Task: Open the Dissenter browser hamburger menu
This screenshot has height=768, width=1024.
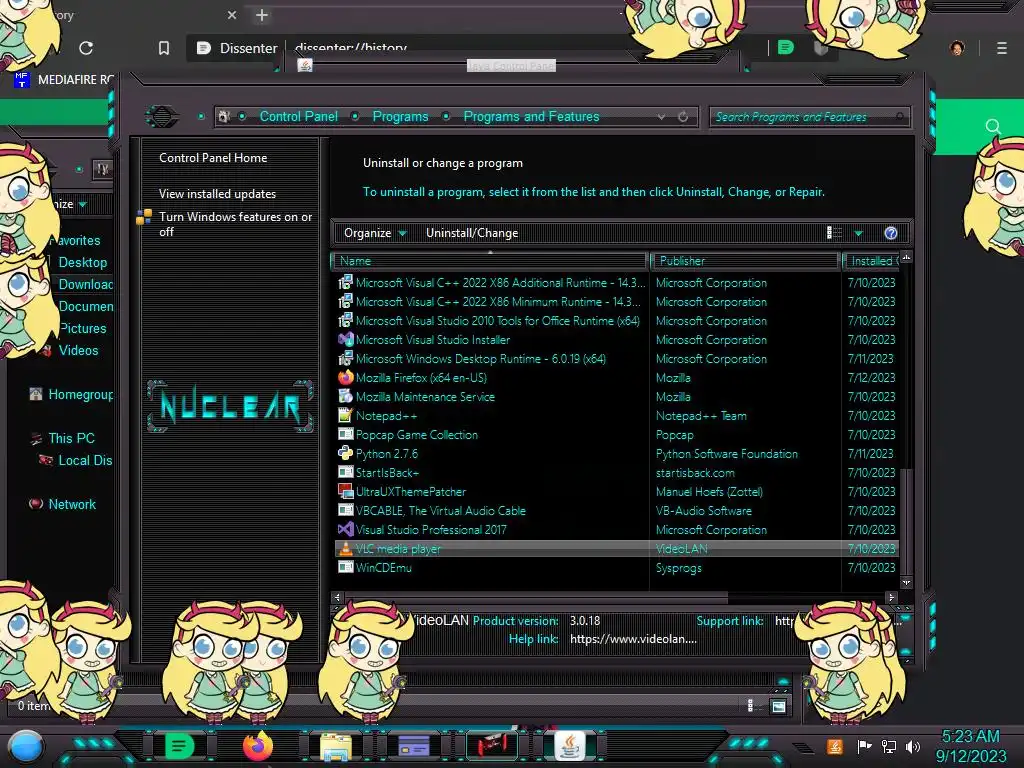Action: (x=1002, y=48)
